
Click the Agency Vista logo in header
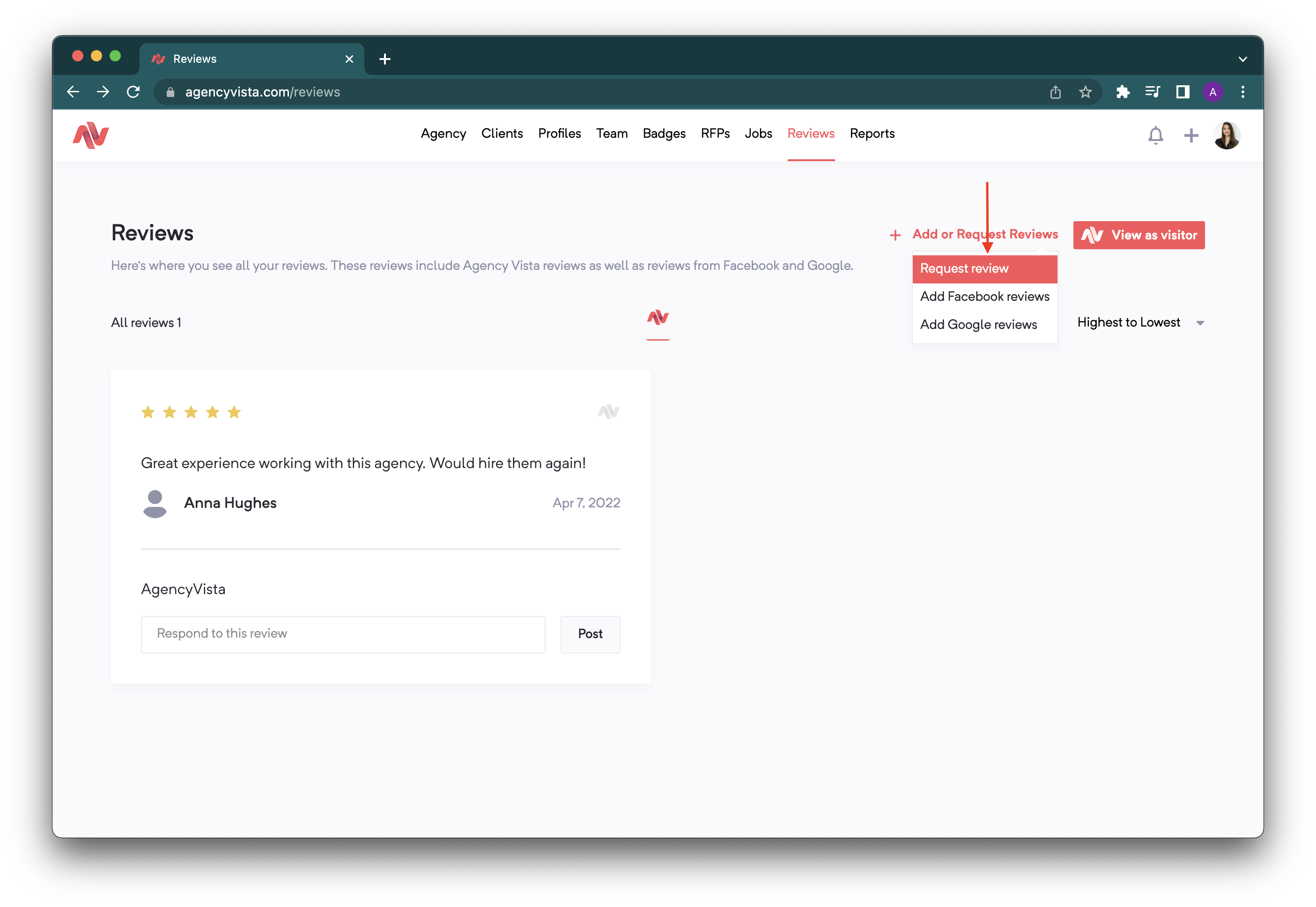91,135
